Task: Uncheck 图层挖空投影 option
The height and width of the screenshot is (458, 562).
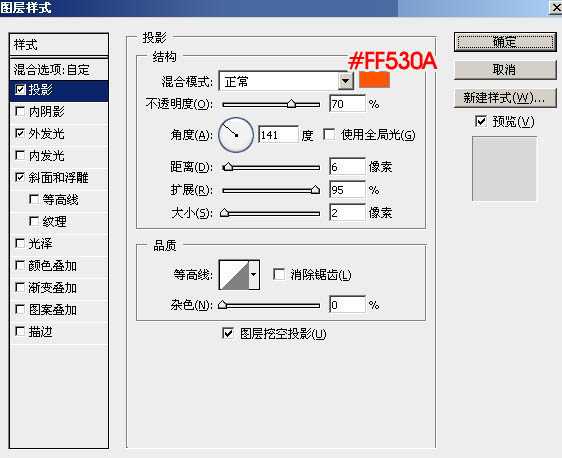Action: click(228, 333)
